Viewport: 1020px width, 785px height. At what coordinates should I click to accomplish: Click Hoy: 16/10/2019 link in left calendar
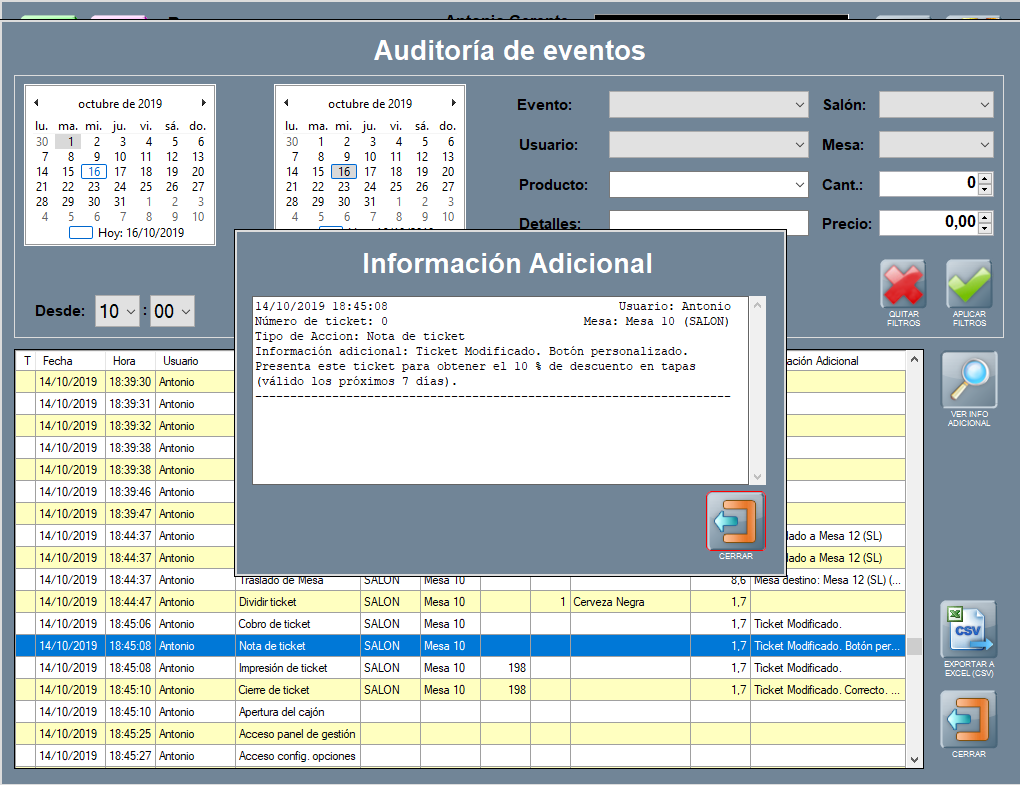click(x=140, y=233)
